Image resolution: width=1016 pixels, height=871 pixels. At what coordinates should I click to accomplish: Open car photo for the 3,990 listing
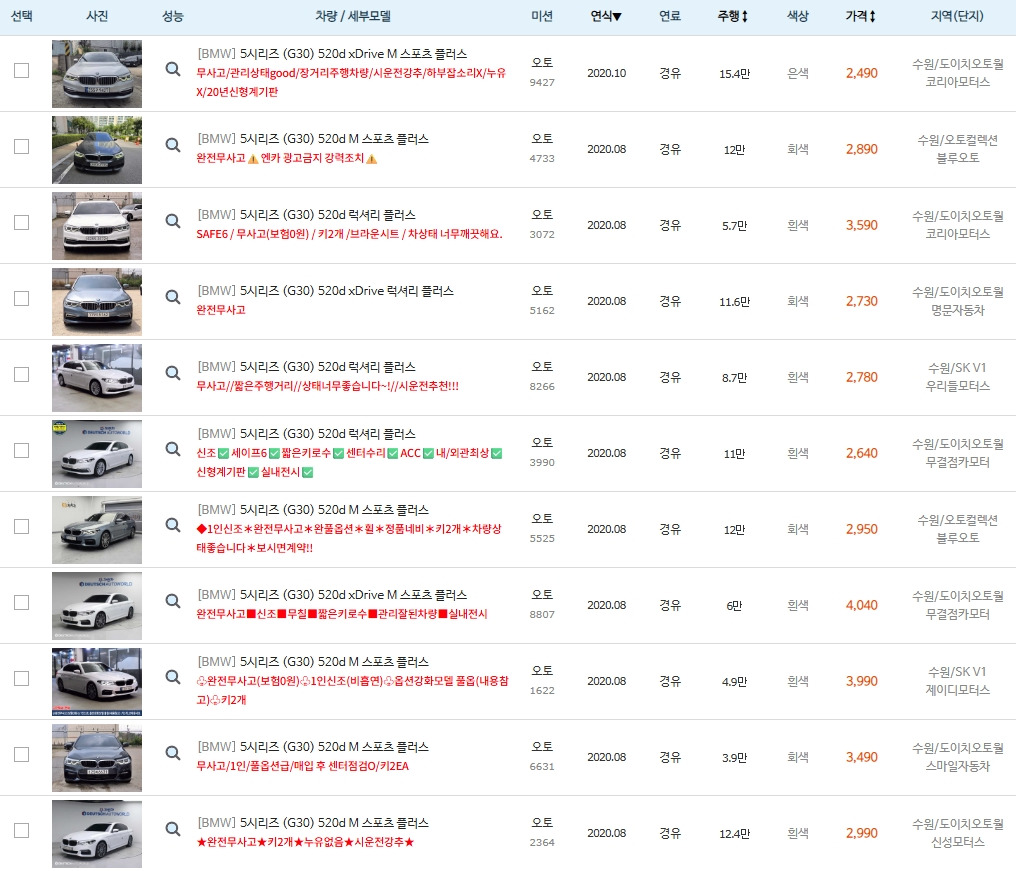pyautogui.click(x=97, y=682)
